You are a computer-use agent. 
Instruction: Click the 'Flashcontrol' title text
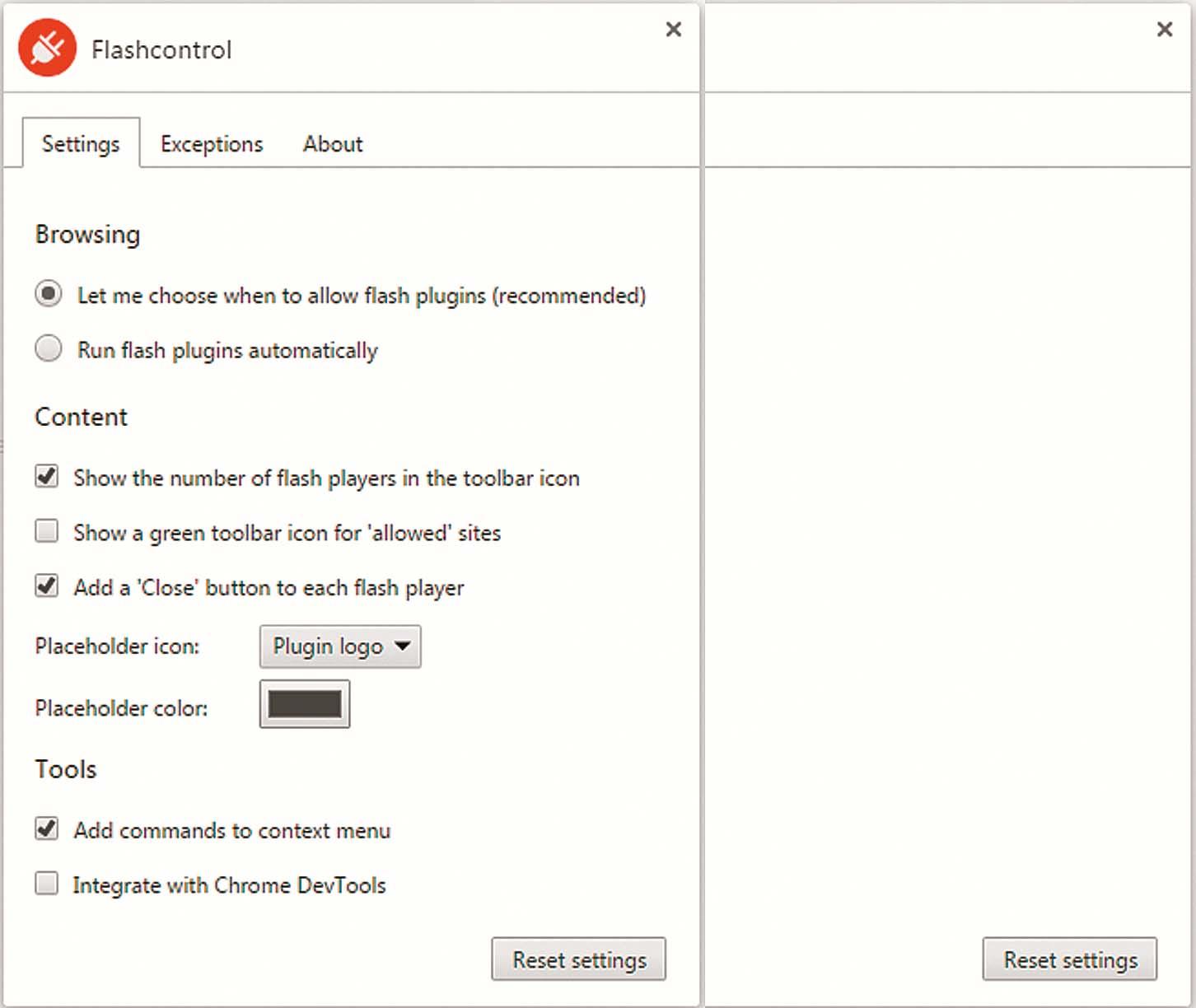click(161, 50)
